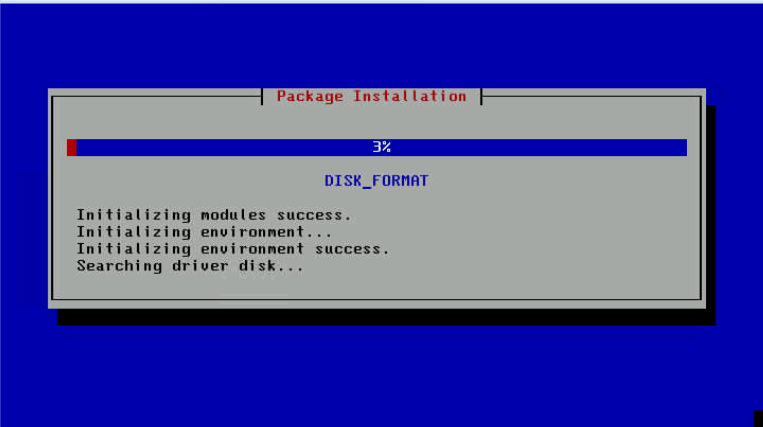The width and height of the screenshot is (763, 427).
Task: Click the red filled progress segment
Action: click(72, 147)
